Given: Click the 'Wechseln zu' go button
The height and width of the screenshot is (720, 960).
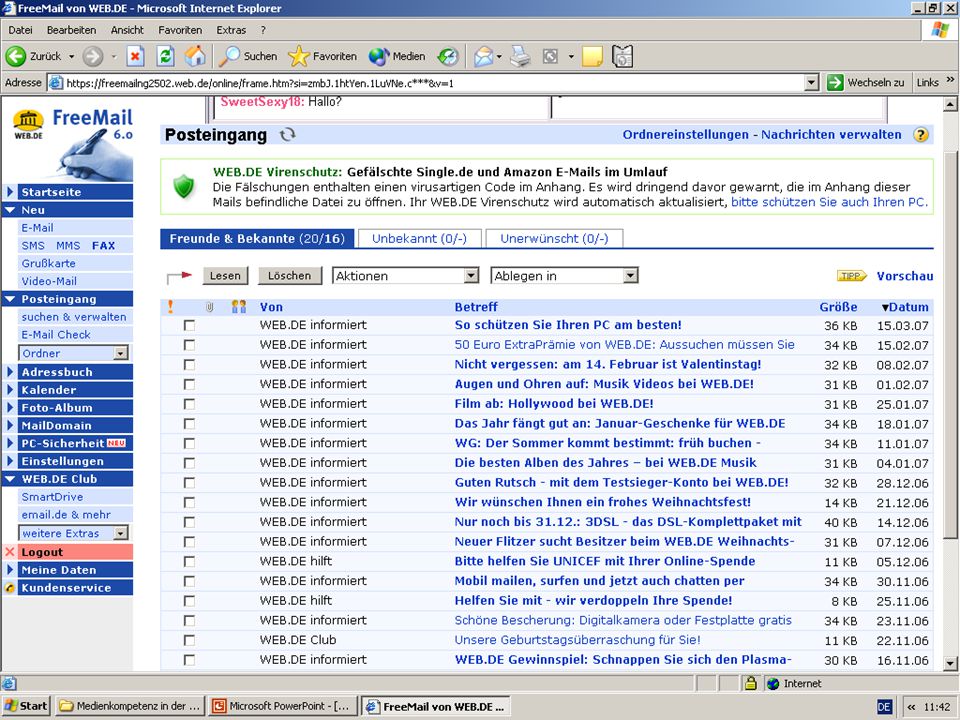Looking at the screenshot, I should 865,83.
